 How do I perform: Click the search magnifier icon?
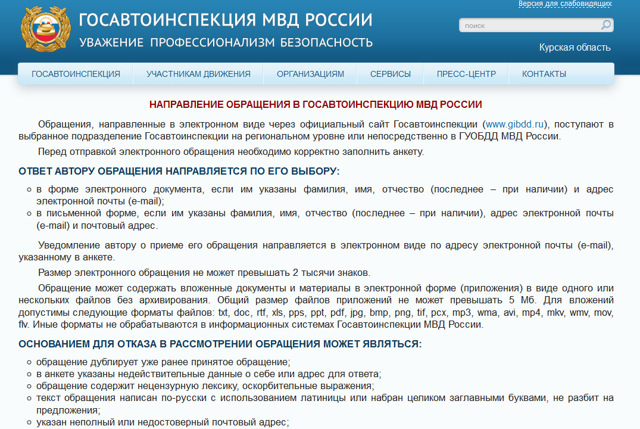click(x=606, y=25)
